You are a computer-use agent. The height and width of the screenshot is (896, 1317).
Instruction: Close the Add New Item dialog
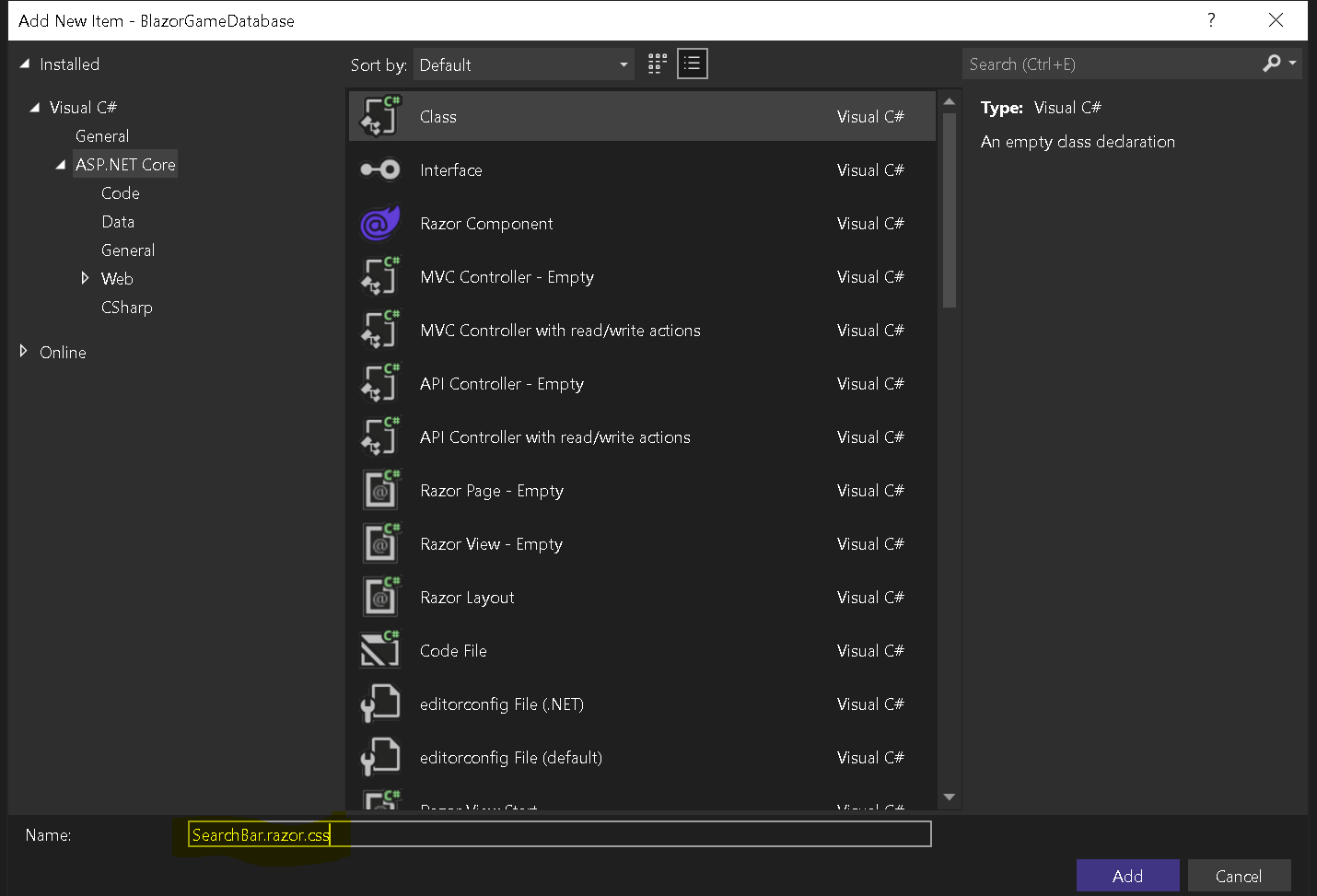point(1276,20)
